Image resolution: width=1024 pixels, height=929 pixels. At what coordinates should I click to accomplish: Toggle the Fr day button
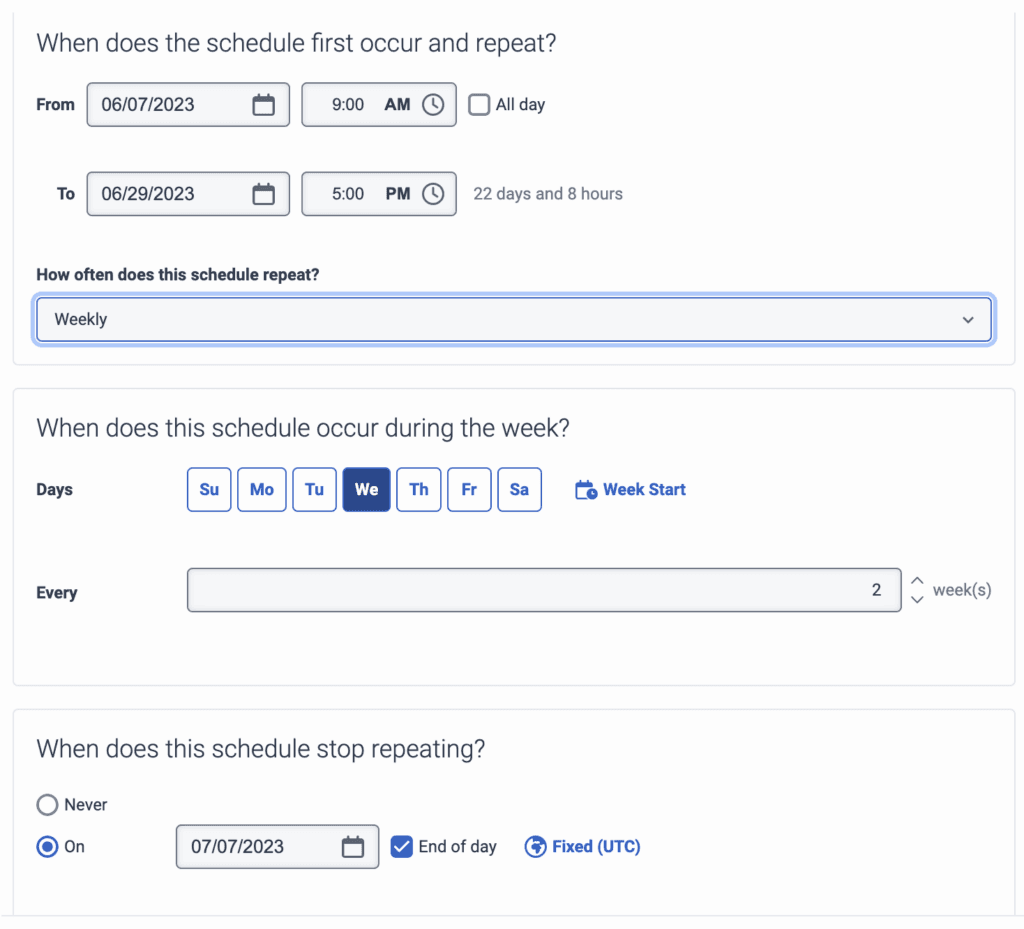point(469,490)
